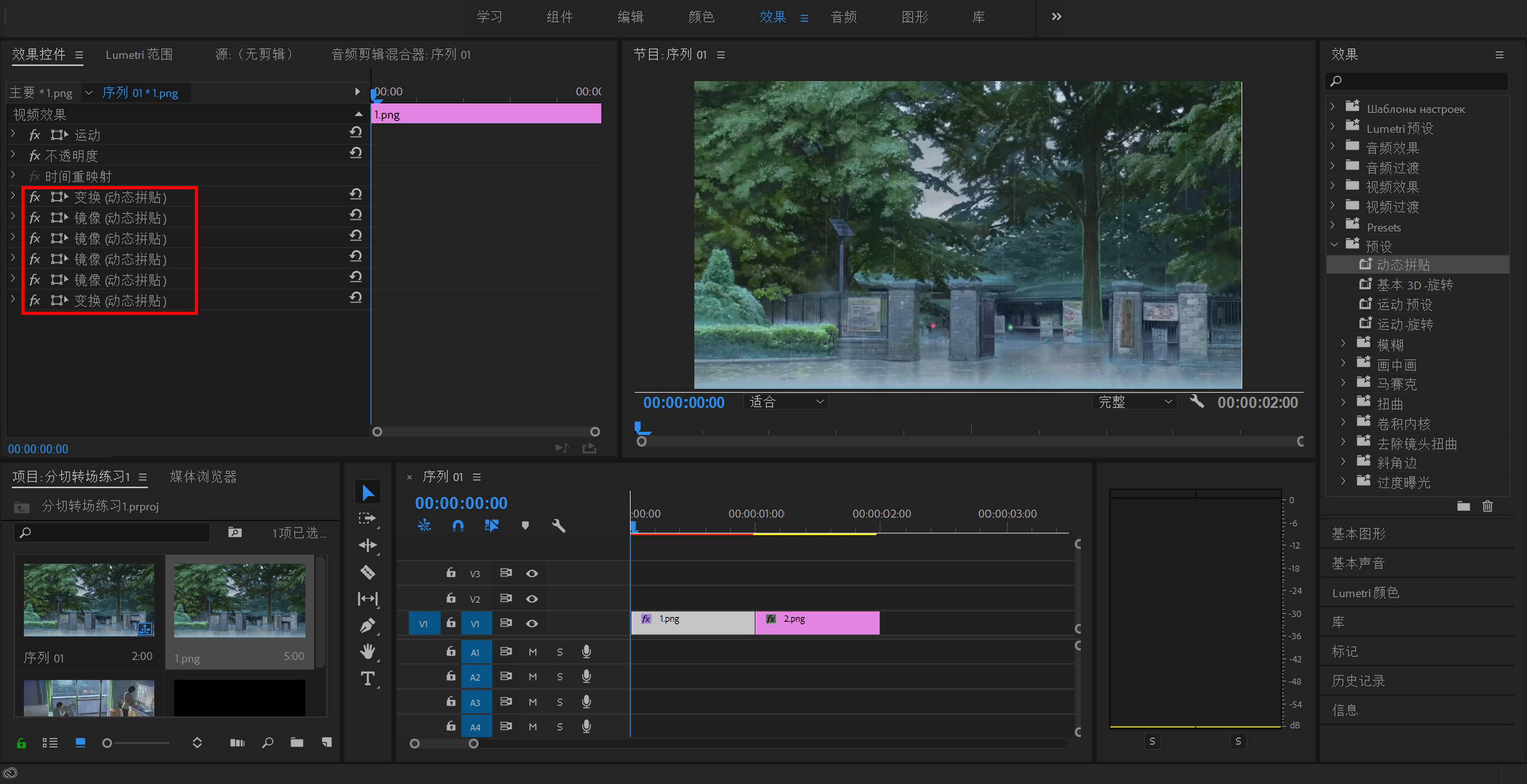Viewport: 1527px width, 784px height.
Task: Toggle lock on track A3
Action: 451,702
